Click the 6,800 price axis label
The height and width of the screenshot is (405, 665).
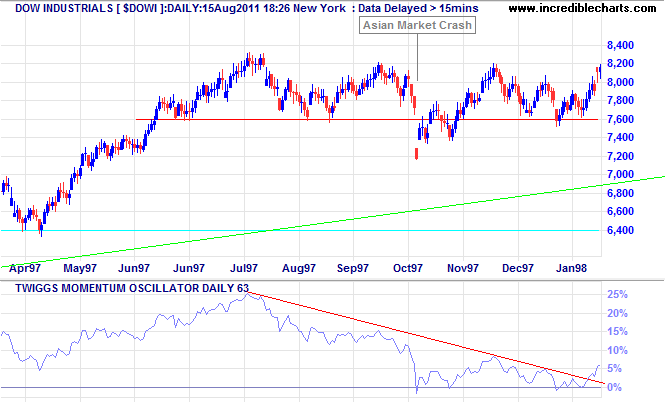tap(620, 193)
